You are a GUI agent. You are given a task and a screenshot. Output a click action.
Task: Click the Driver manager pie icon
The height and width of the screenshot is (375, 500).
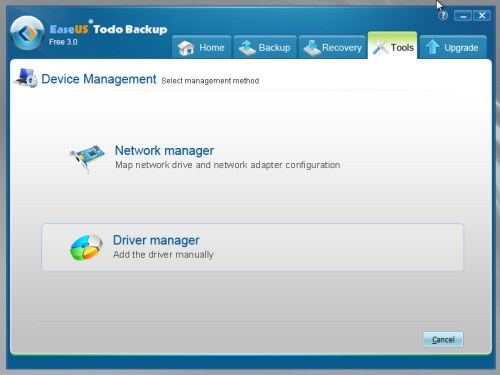[86, 247]
